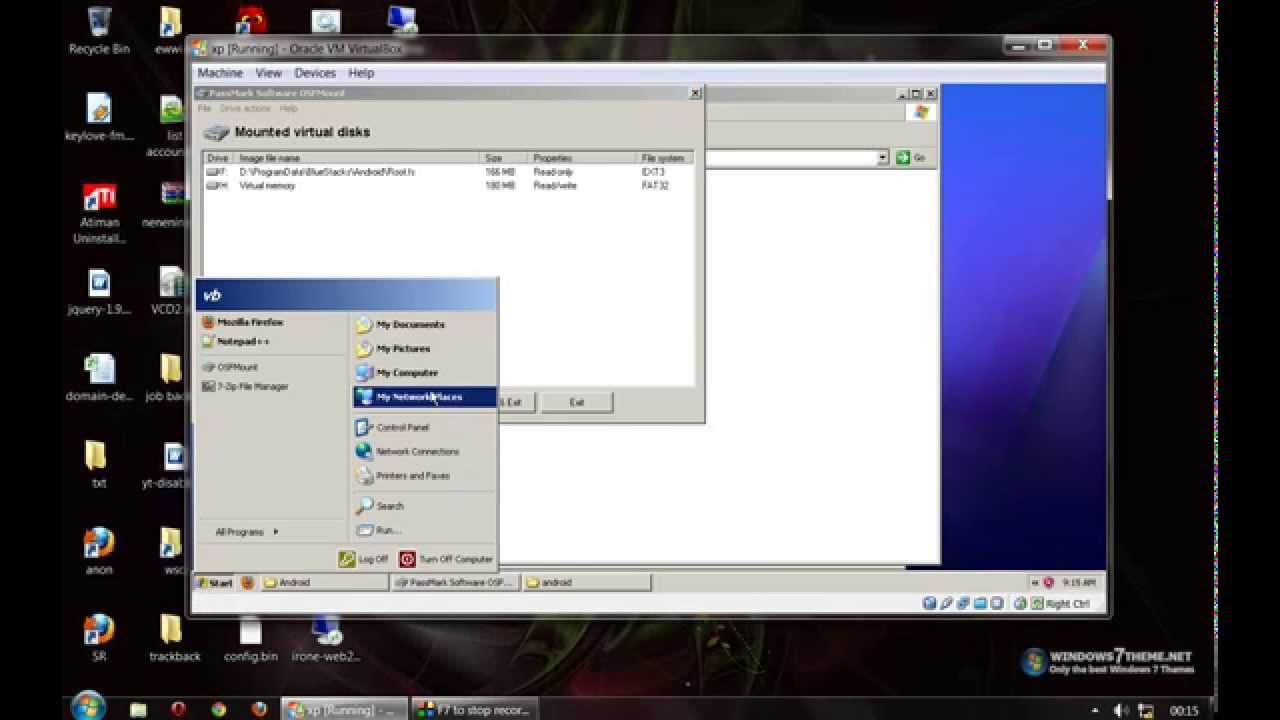Launch Notepad++ from the start menu

(x=236, y=341)
